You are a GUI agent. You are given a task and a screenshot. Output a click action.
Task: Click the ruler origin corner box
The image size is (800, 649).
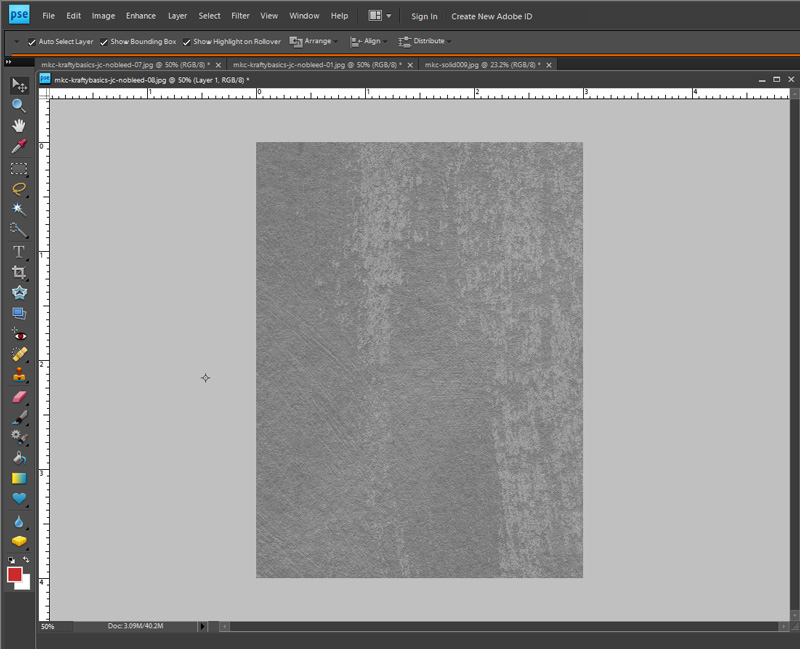click(44, 93)
